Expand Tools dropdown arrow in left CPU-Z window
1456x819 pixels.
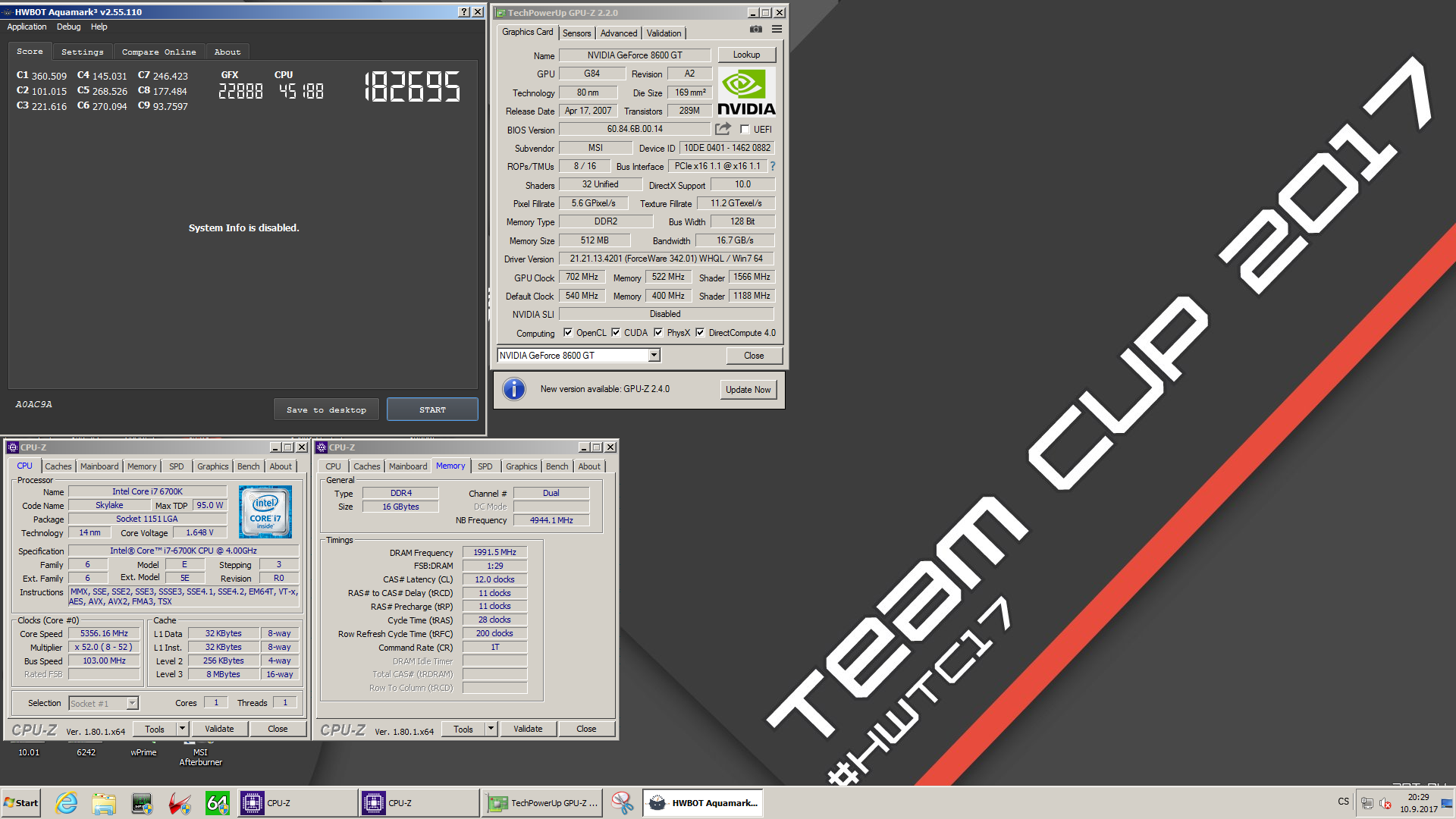pyautogui.click(x=182, y=729)
